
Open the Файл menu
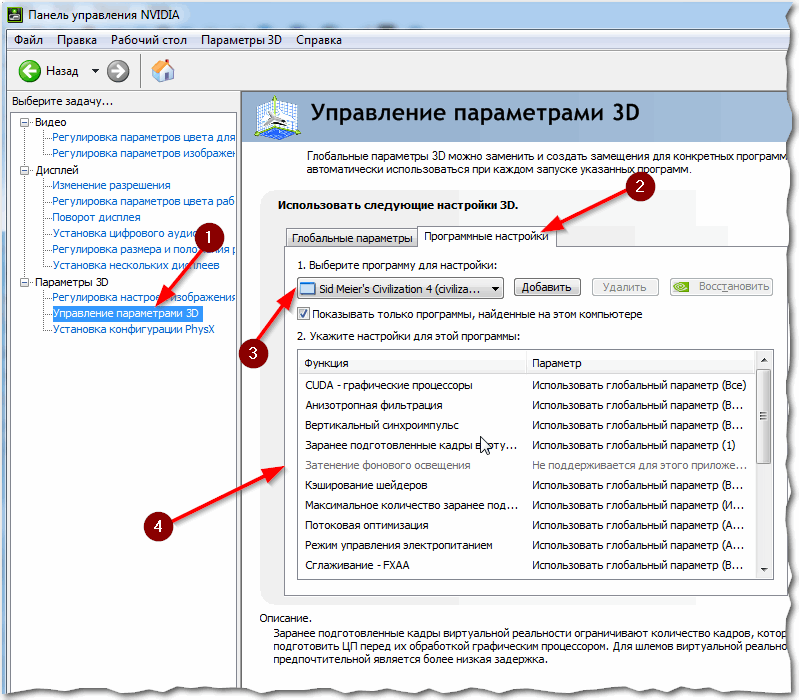28,40
